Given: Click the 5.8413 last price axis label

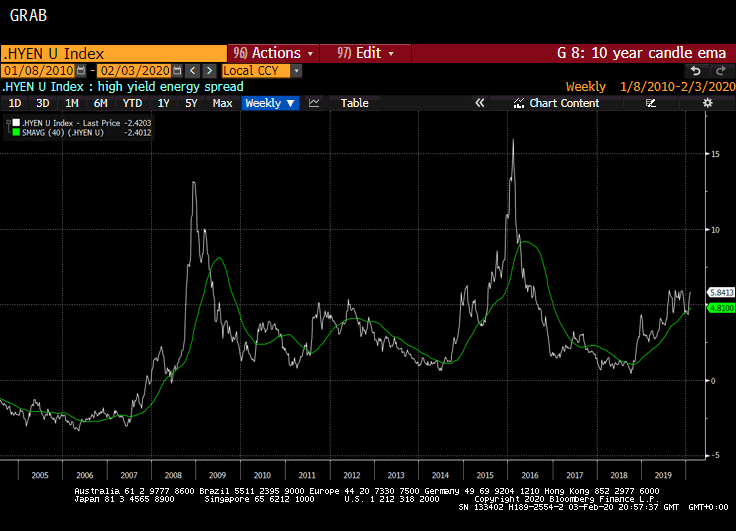Looking at the screenshot, I should click(x=721, y=292).
